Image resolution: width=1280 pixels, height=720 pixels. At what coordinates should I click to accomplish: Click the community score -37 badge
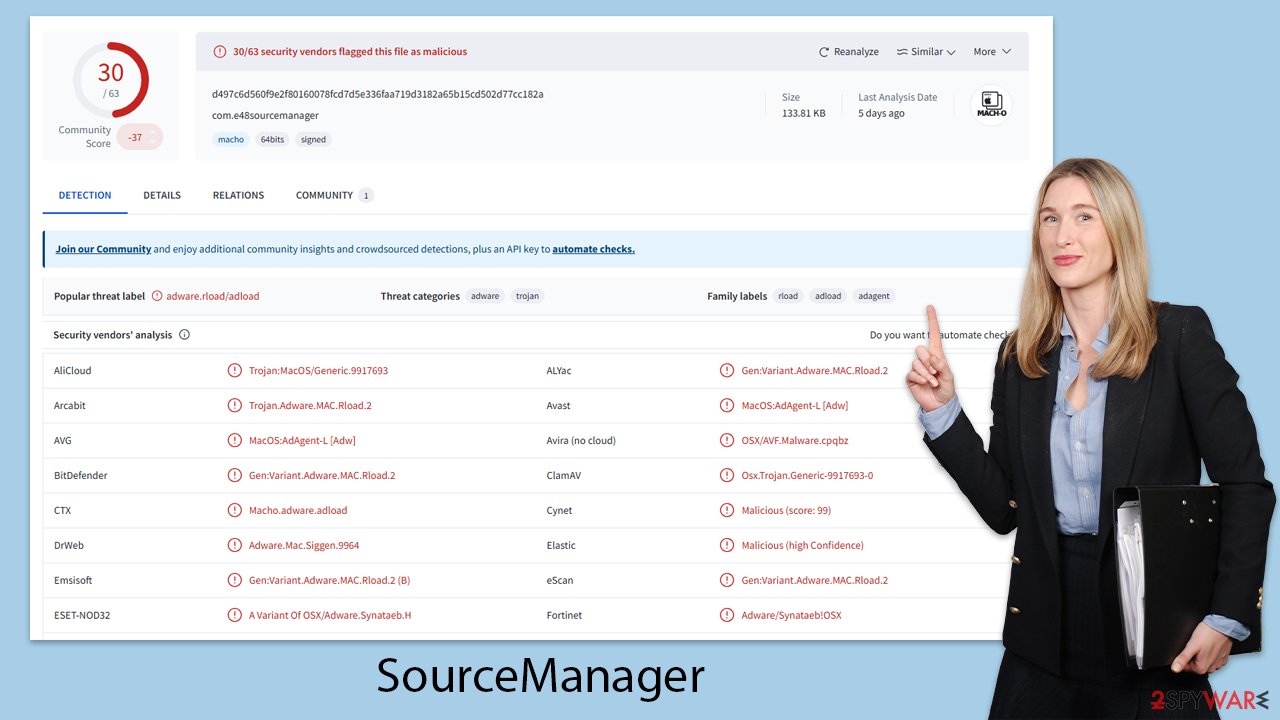click(x=139, y=138)
